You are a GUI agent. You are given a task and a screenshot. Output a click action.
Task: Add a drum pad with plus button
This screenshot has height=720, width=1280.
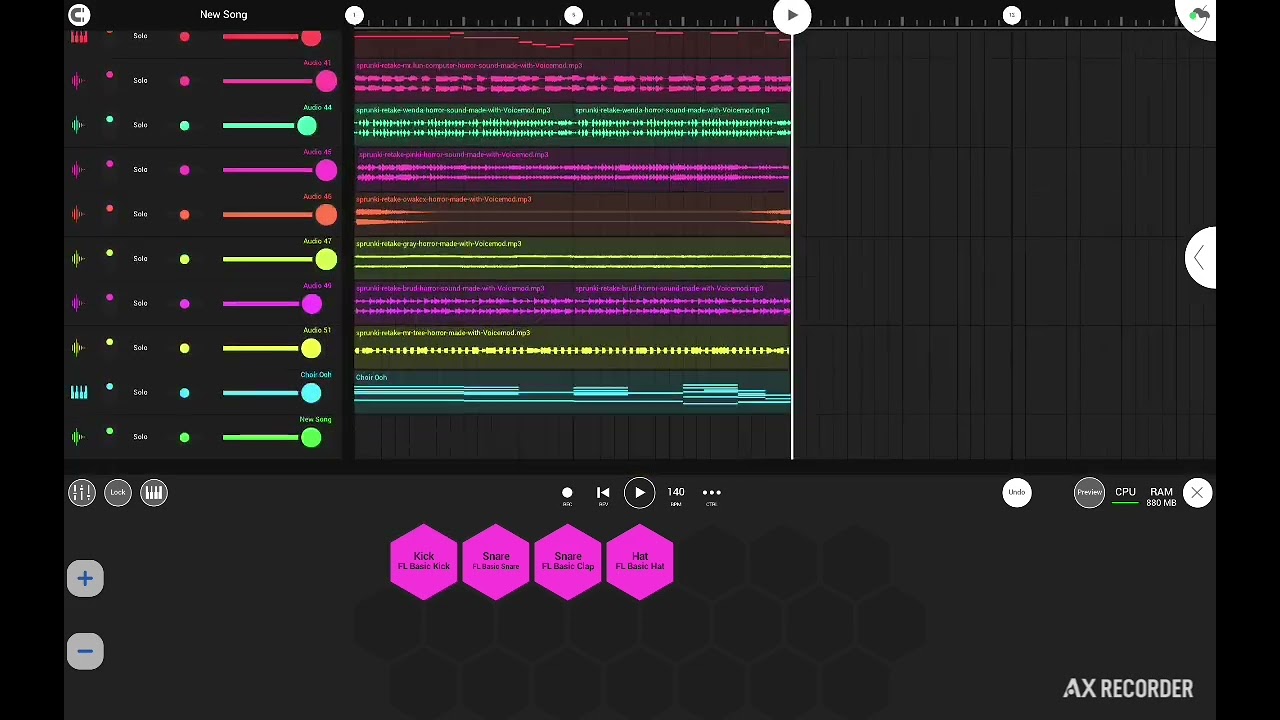coord(85,579)
